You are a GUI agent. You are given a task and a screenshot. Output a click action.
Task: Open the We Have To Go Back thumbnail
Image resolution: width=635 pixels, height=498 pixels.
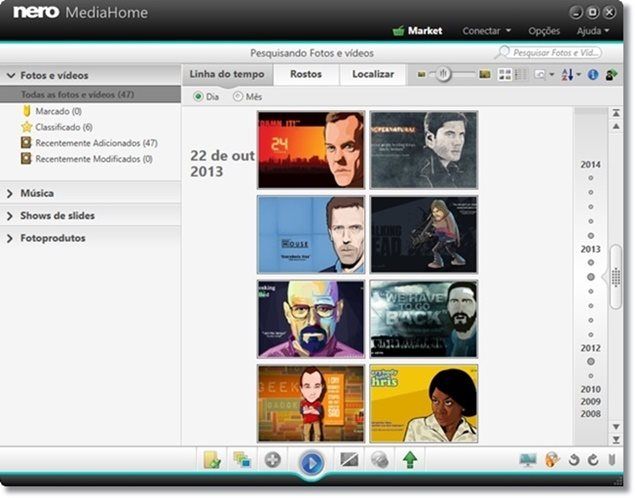[424, 319]
